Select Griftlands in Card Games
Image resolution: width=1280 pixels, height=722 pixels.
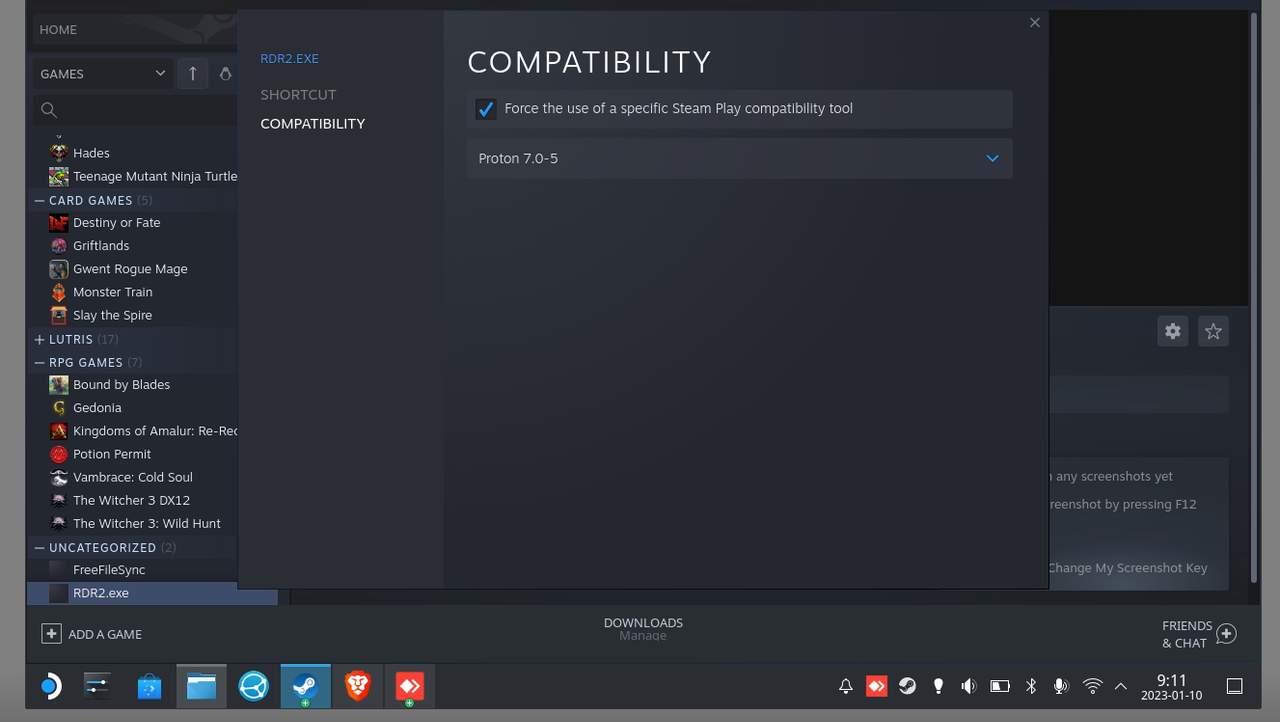[x=101, y=246]
